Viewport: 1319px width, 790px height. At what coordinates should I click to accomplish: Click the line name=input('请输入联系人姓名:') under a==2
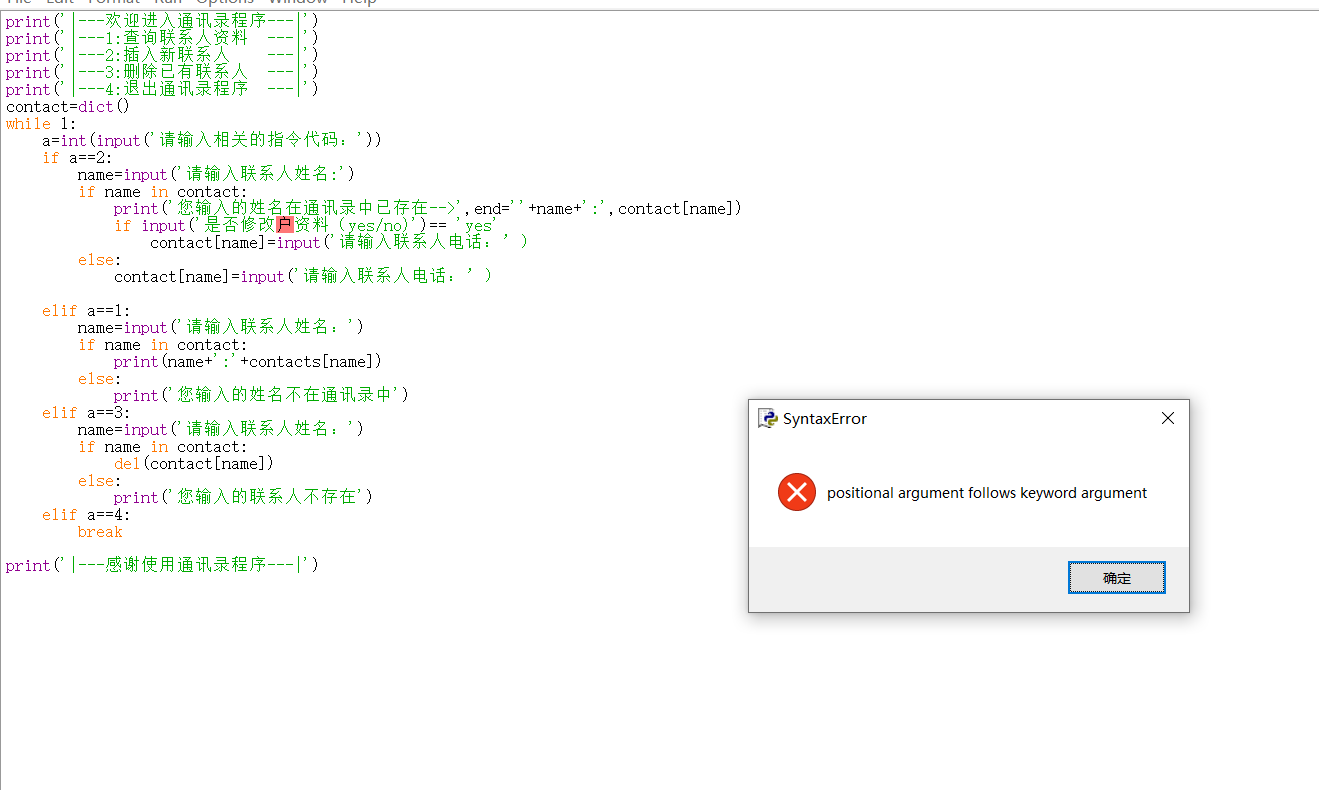[x=216, y=174]
